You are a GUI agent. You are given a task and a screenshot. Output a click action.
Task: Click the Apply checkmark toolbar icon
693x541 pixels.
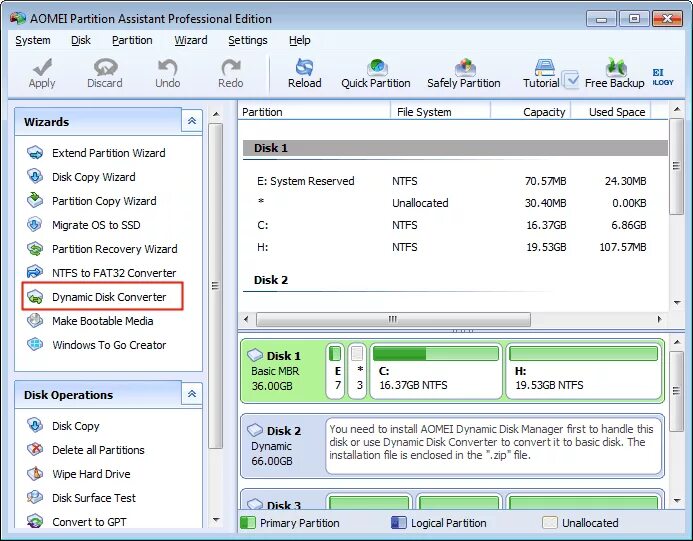42,67
